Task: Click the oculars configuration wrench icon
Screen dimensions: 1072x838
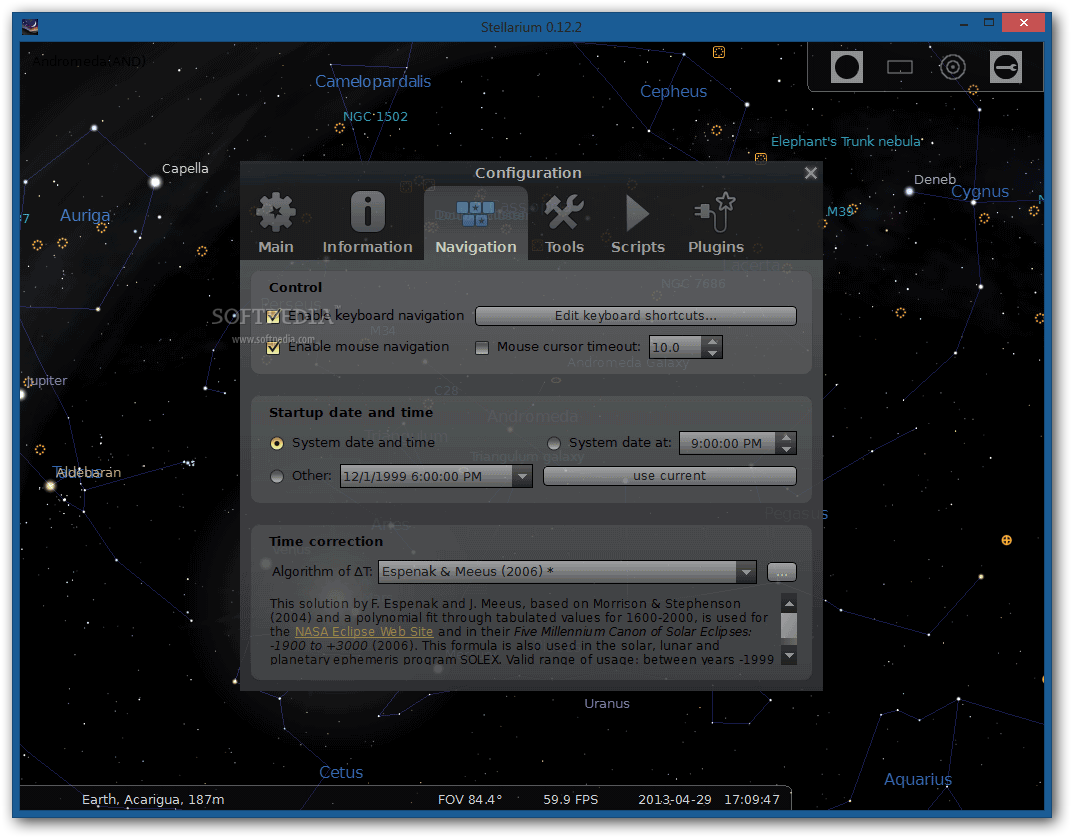Action: point(1006,67)
